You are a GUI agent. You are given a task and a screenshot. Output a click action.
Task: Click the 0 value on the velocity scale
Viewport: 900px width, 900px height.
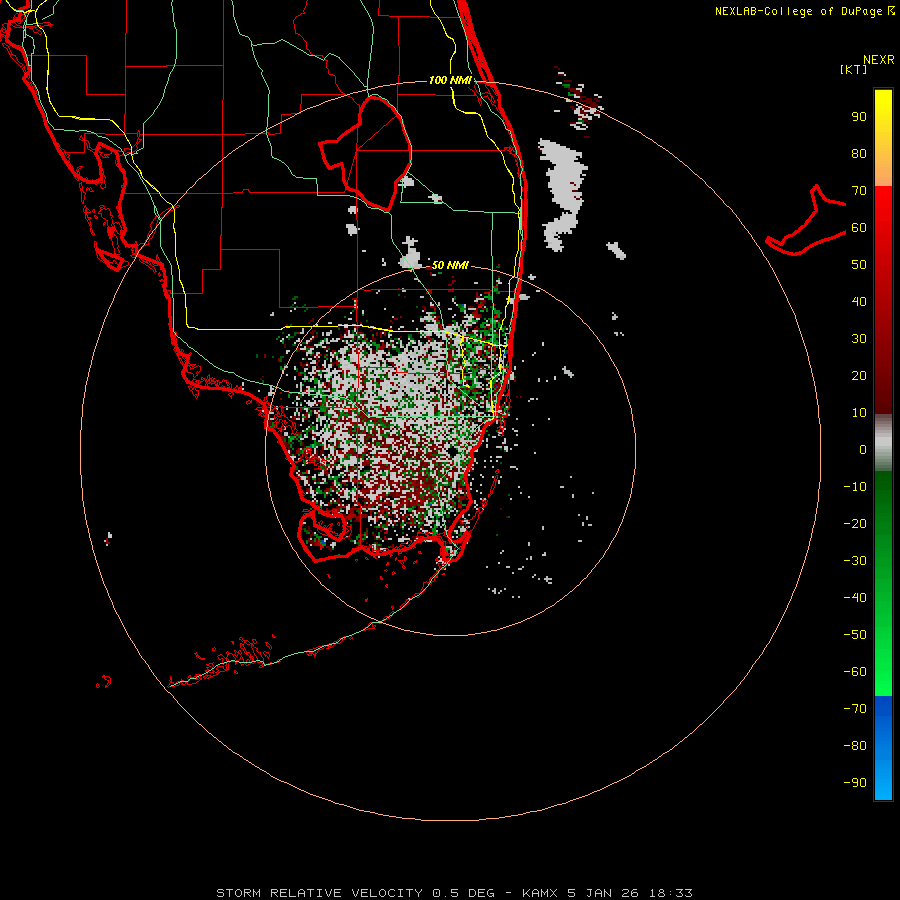(863, 450)
